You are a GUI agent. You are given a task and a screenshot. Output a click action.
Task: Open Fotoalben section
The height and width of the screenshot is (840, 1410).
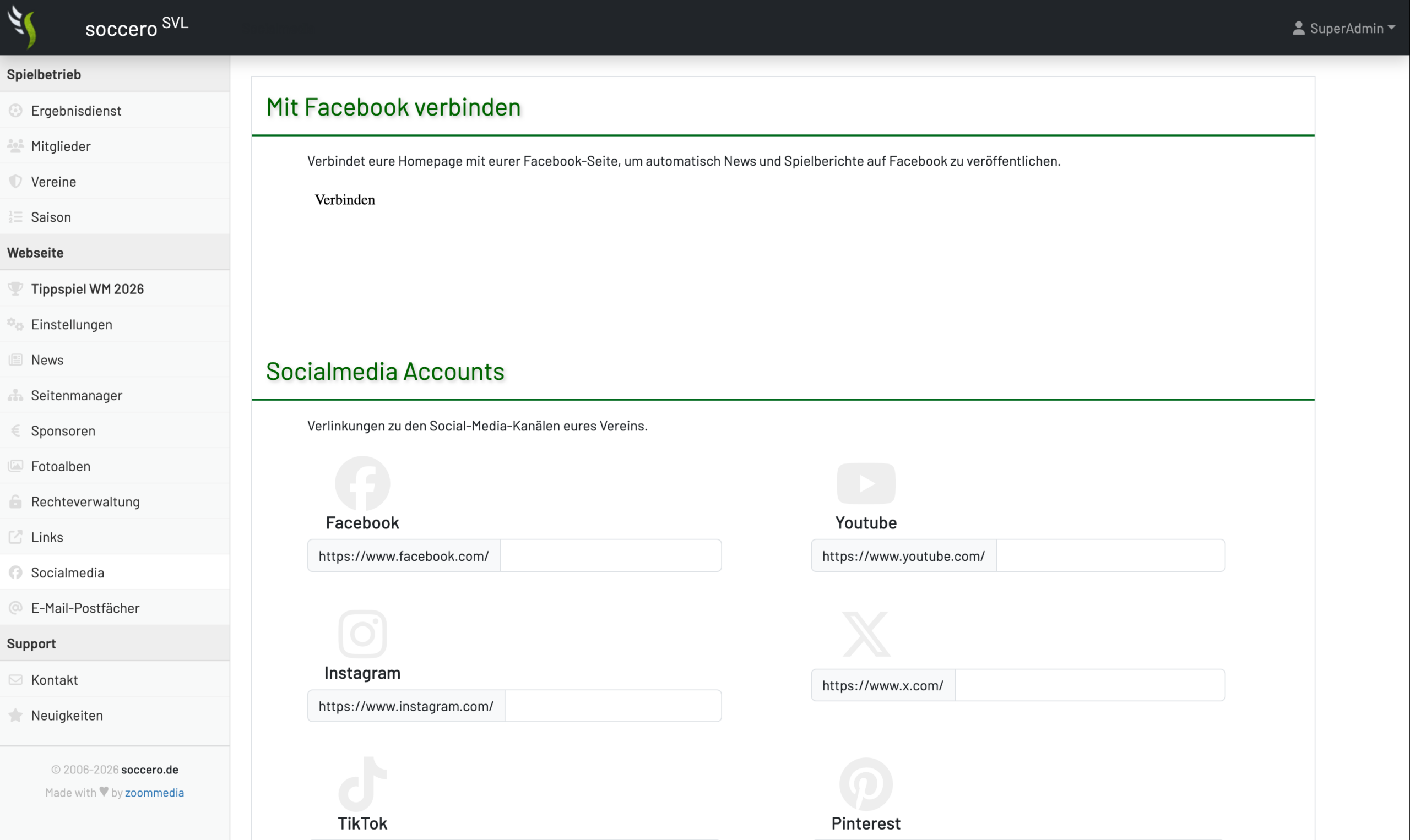[x=115, y=466]
